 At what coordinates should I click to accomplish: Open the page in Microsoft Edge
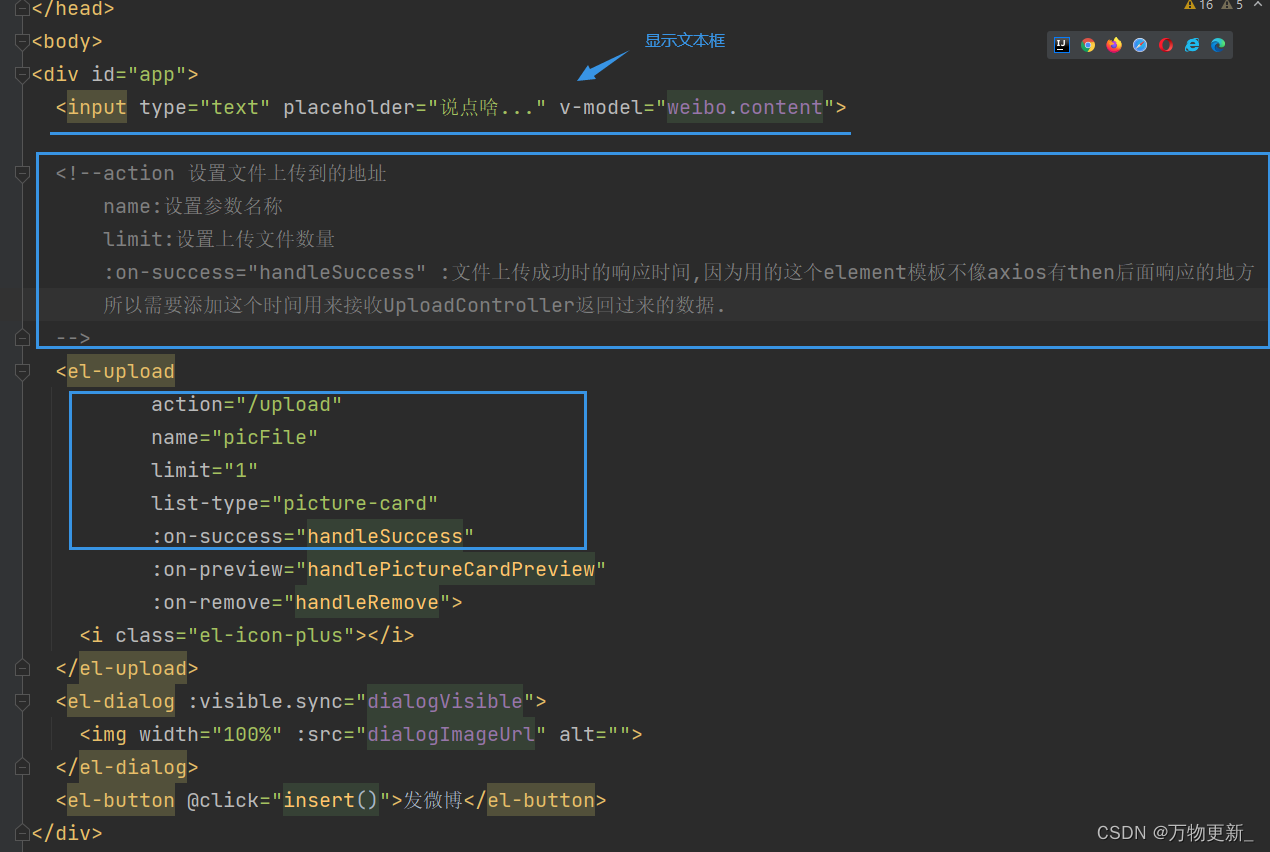point(1218,44)
